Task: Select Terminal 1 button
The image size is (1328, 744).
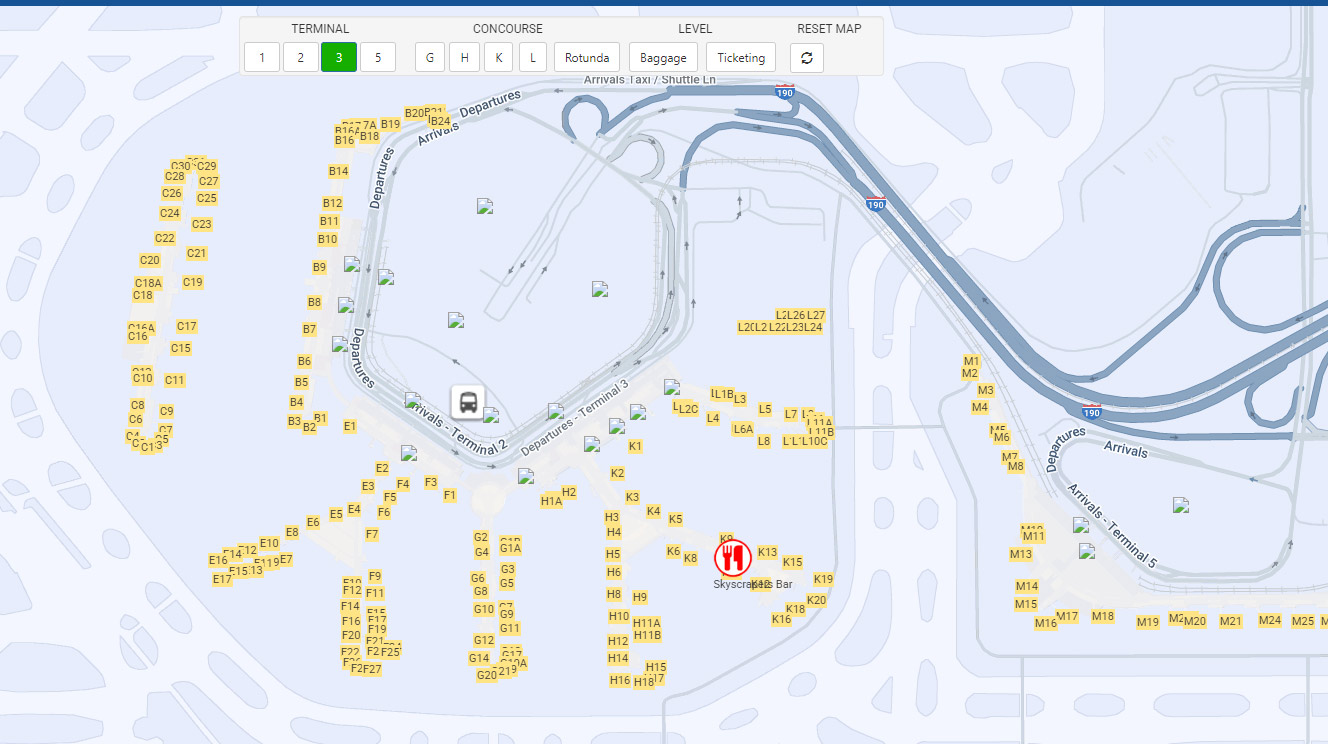Action: tap(262, 58)
